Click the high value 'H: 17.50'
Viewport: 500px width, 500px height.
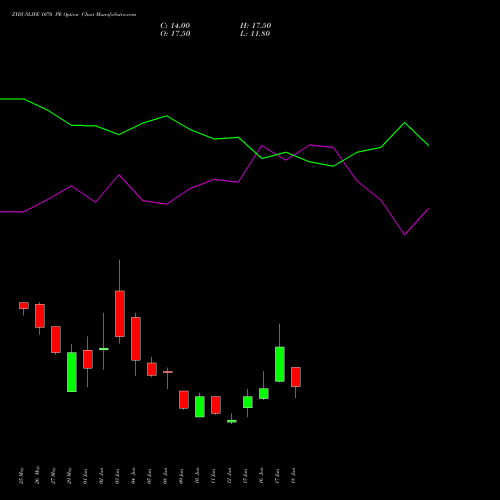(255, 26)
